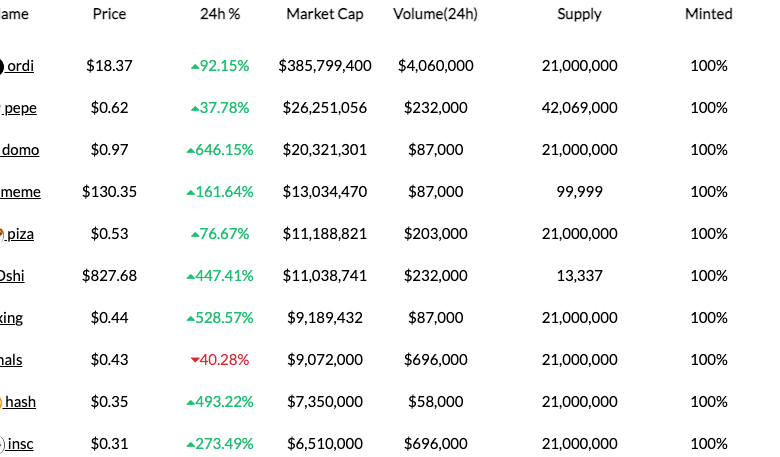Open the insc token link
The width and height of the screenshot is (780, 457).
point(21,444)
